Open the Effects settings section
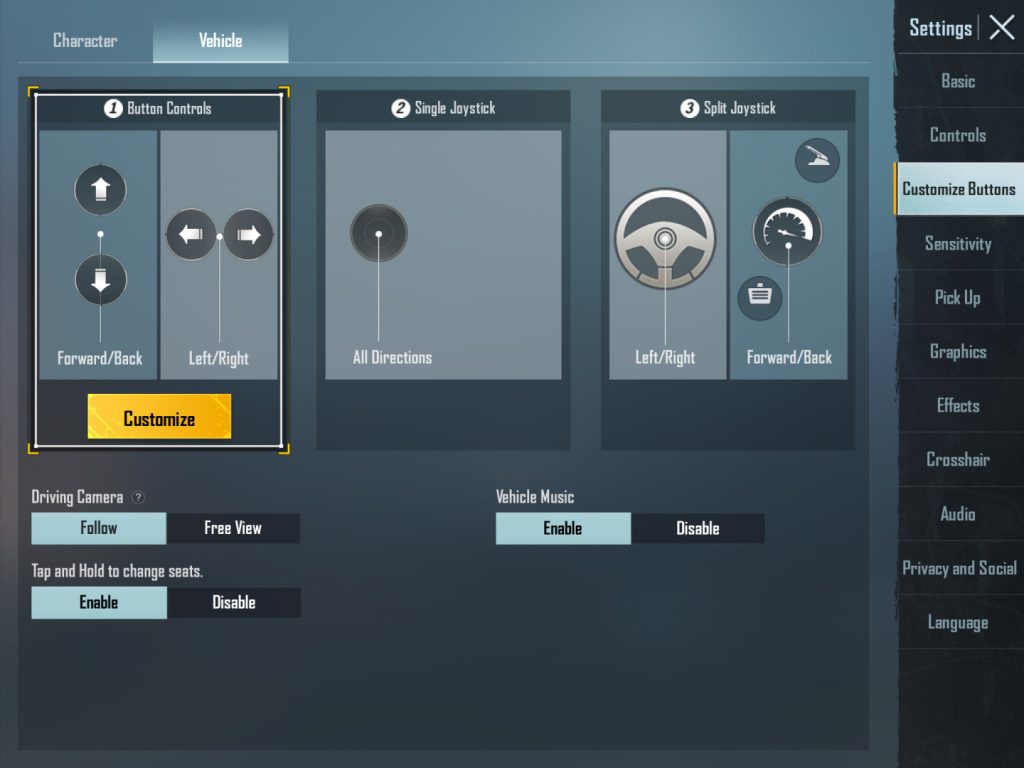1024x768 pixels. tap(958, 406)
